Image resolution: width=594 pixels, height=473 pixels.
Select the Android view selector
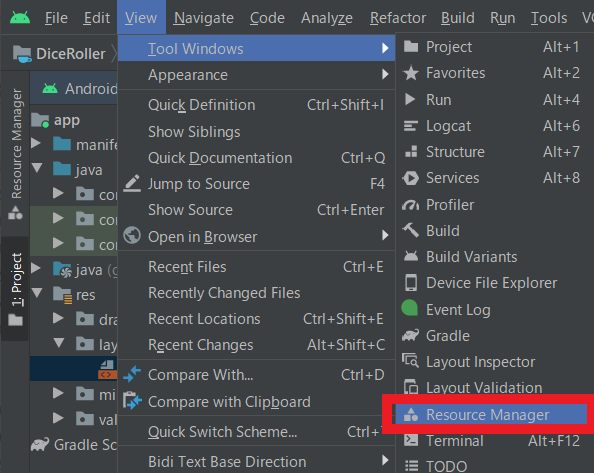80,89
